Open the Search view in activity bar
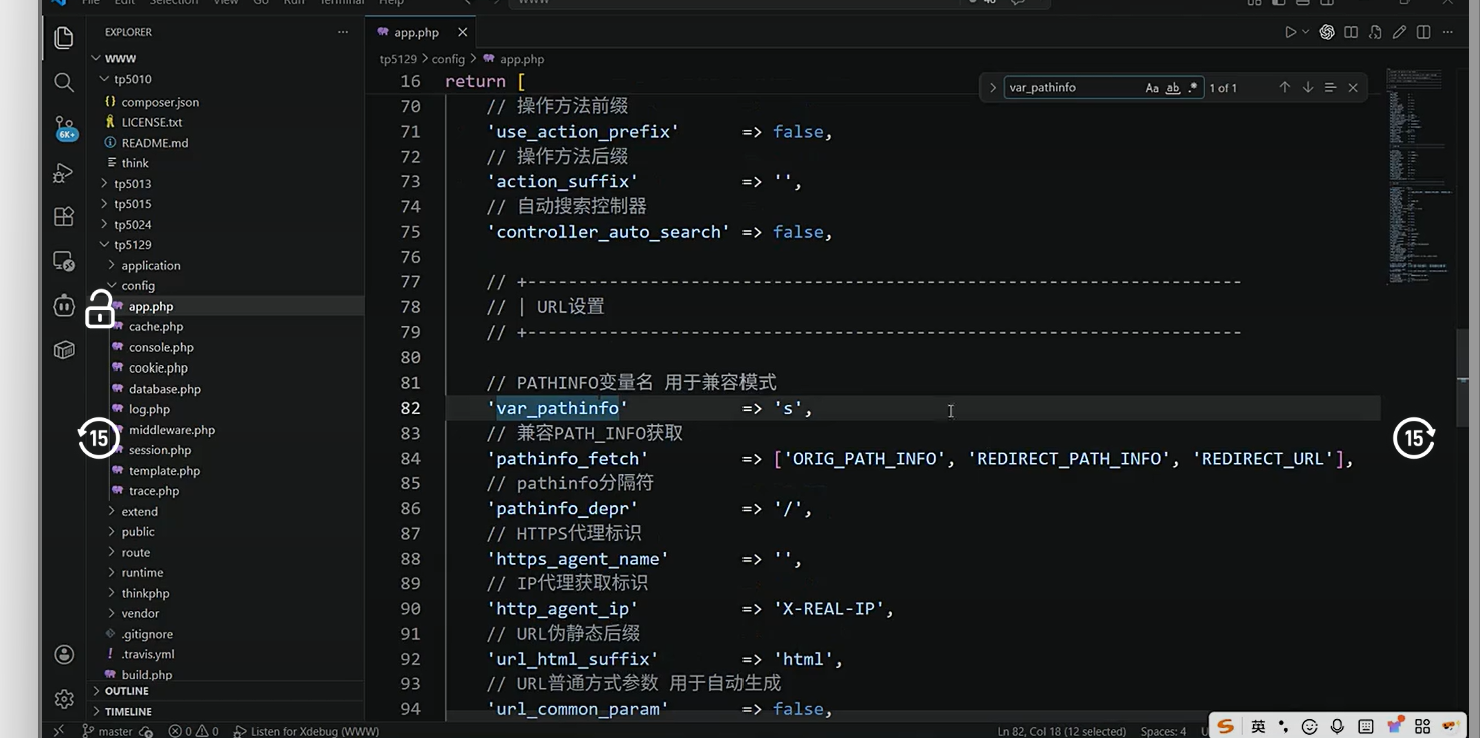 coord(64,82)
